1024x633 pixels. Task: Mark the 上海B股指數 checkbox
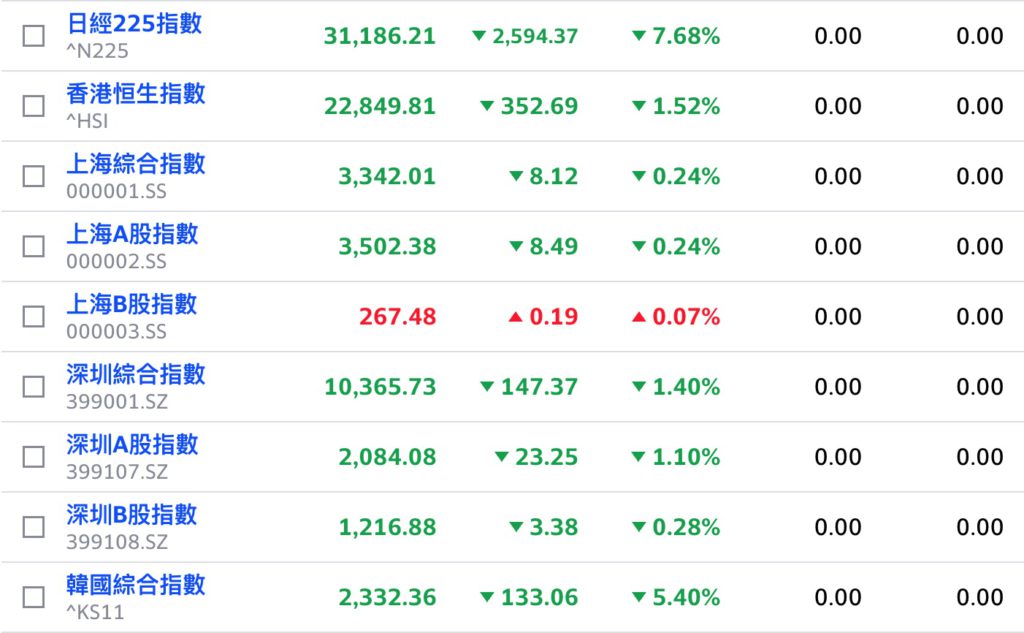pyautogui.click(x=33, y=317)
